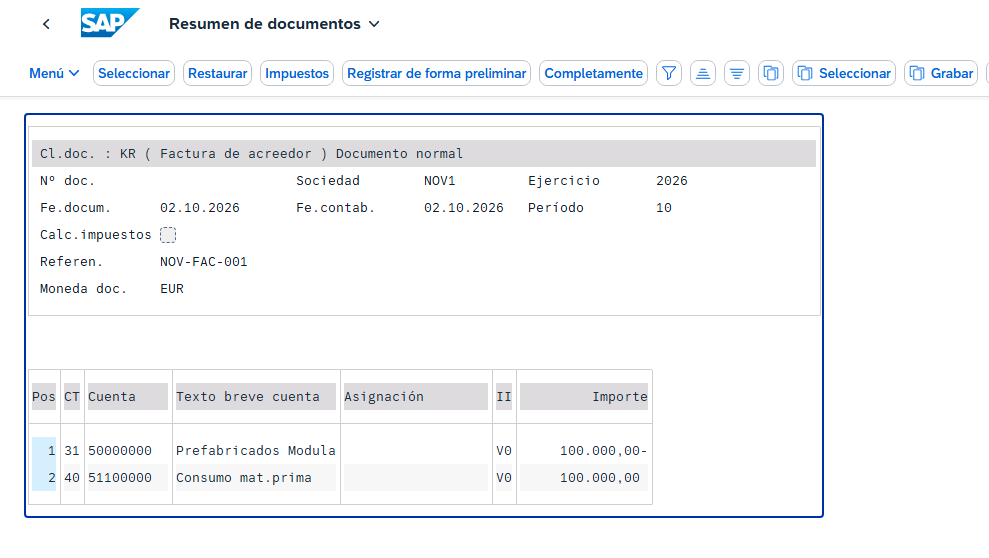Click the Texto breve cuenta header

coord(255,397)
